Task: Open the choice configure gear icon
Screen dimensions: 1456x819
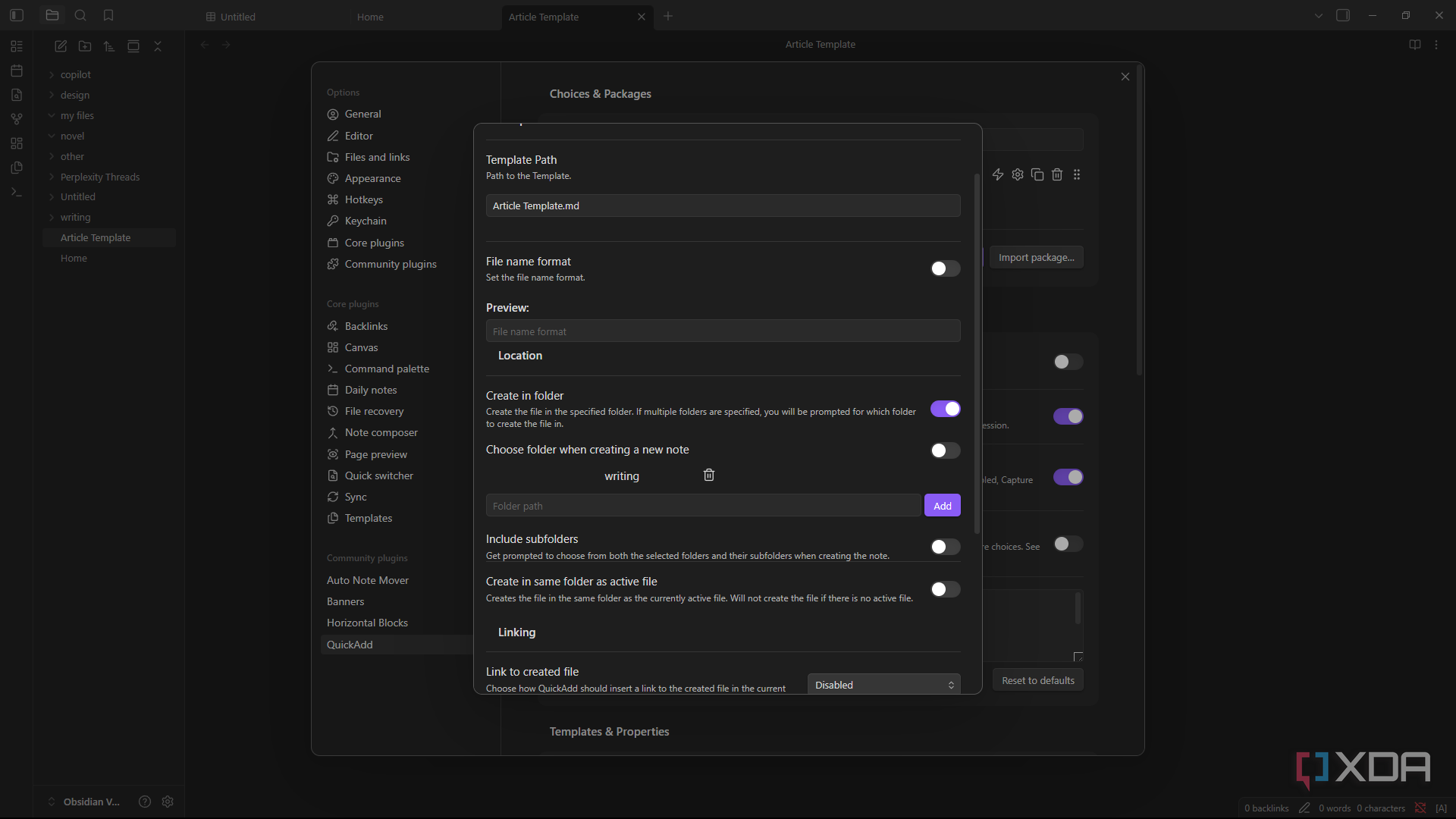Action: [1018, 174]
